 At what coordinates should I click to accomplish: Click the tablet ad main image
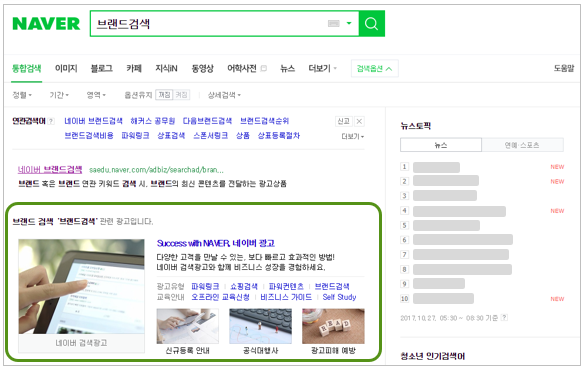[81, 286]
